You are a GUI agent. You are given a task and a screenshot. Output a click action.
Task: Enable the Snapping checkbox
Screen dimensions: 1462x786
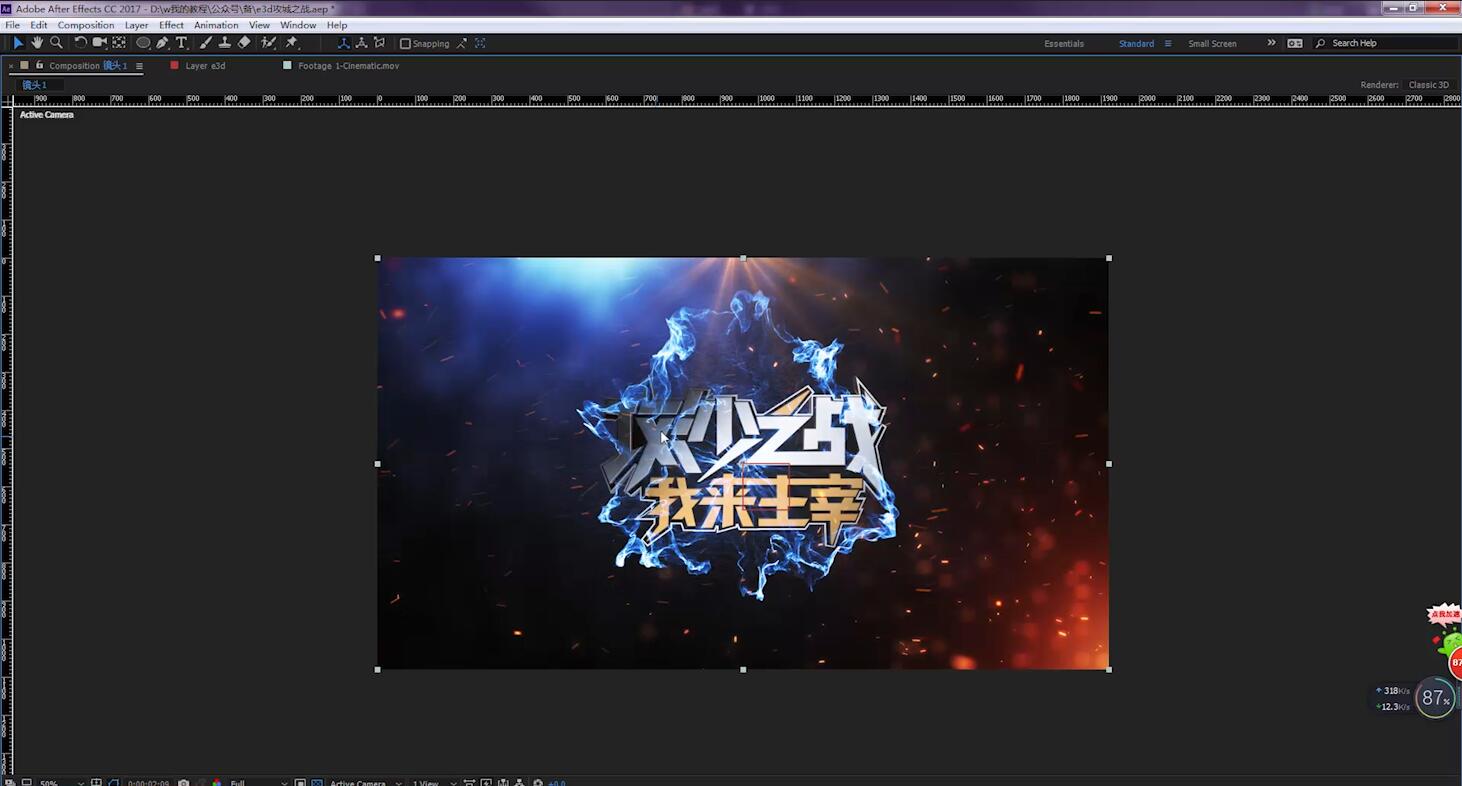(405, 44)
